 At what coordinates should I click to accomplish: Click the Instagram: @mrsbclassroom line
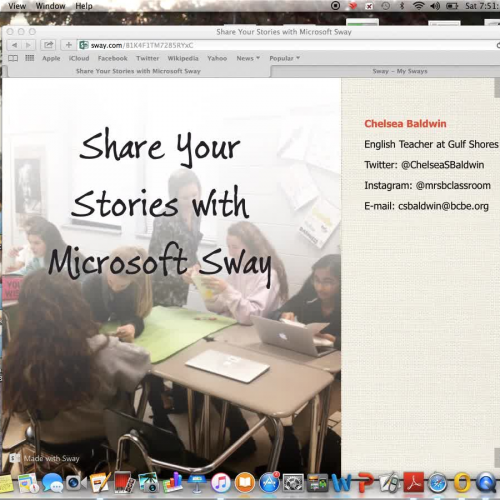pyautogui.click(x=427, y=185)
